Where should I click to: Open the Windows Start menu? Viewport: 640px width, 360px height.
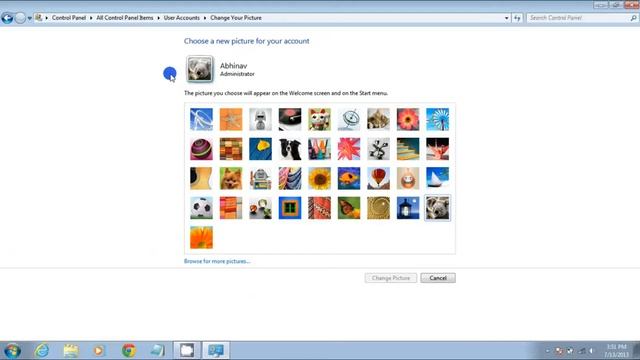pos(12,350)
